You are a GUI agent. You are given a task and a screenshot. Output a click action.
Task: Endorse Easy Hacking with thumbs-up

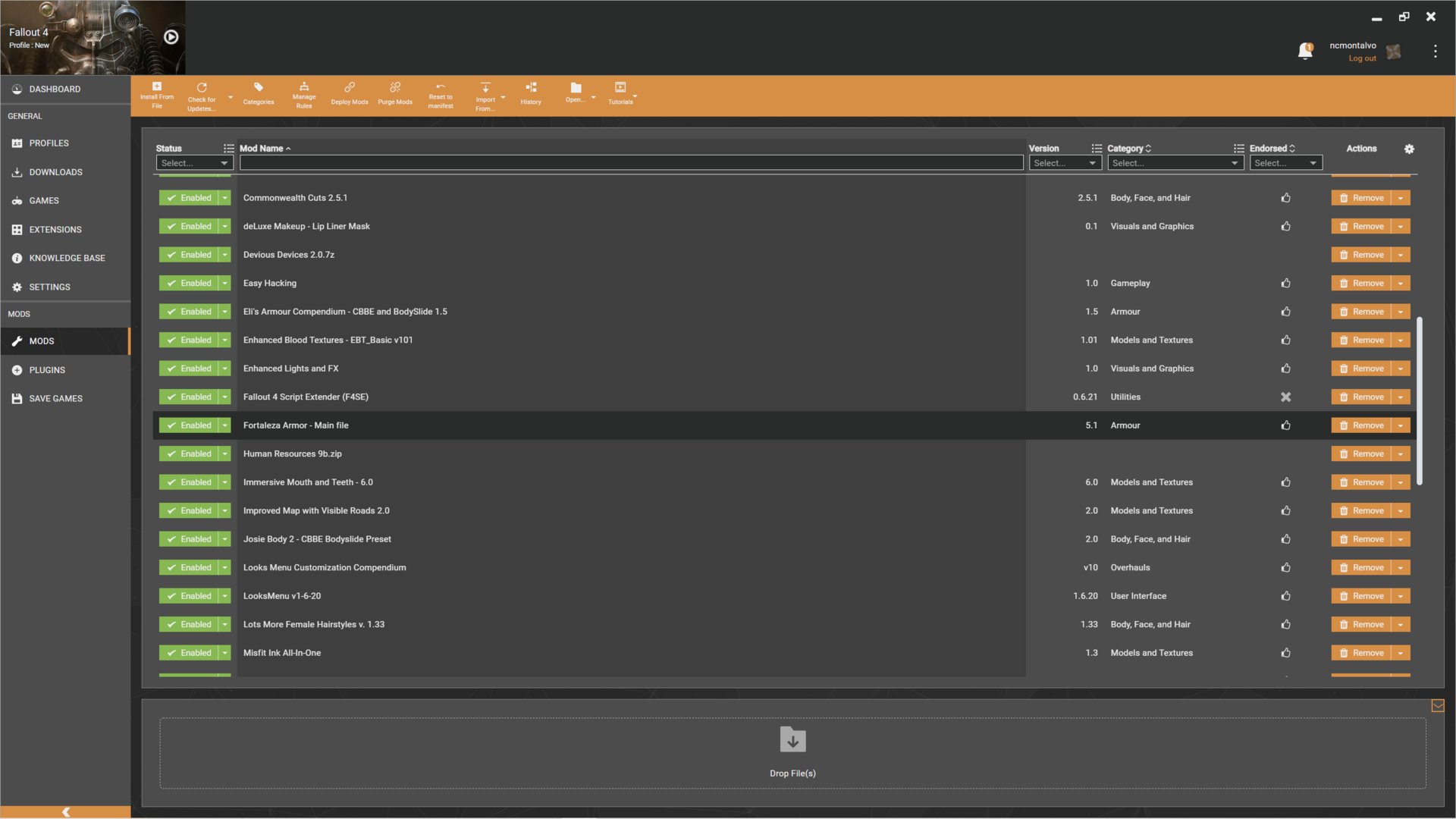click(1285, 283)
